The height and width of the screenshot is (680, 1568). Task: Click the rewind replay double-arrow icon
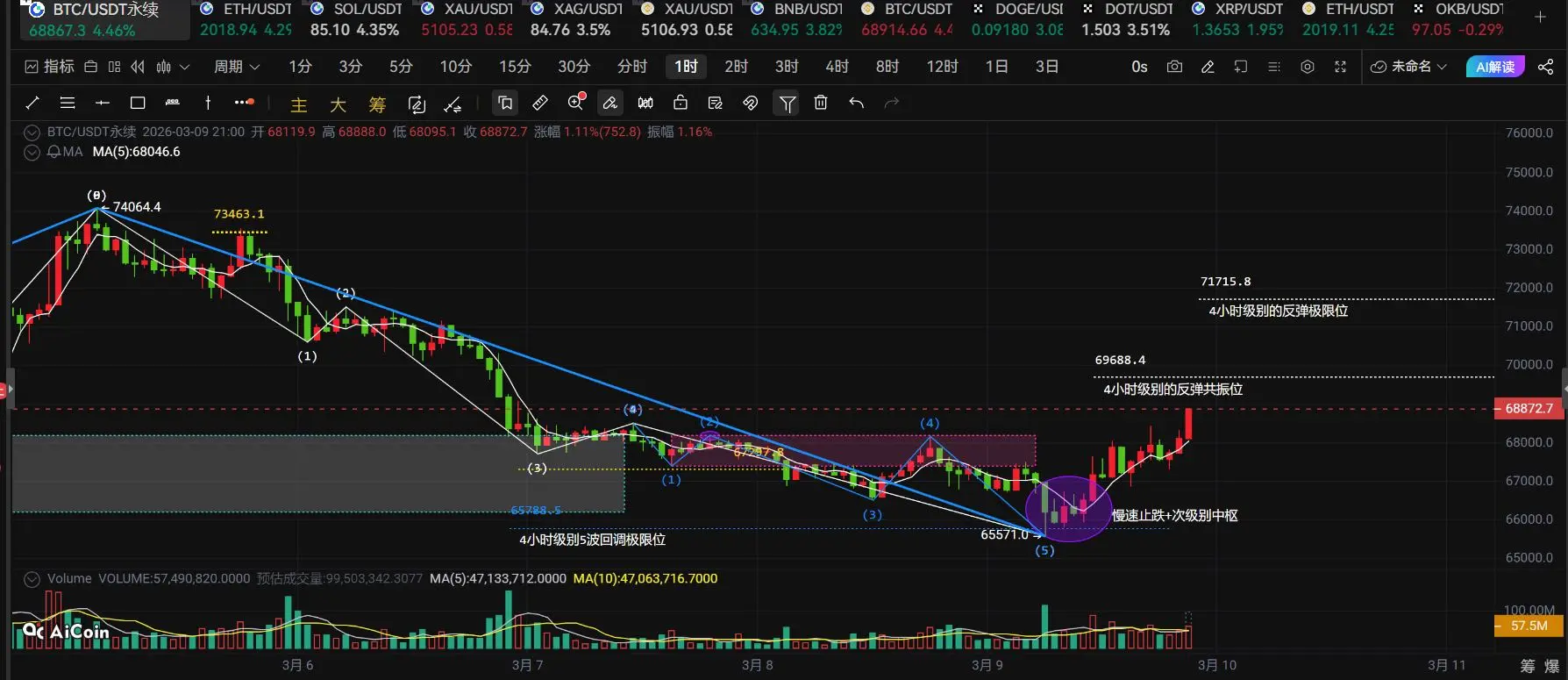pos(138,67)
